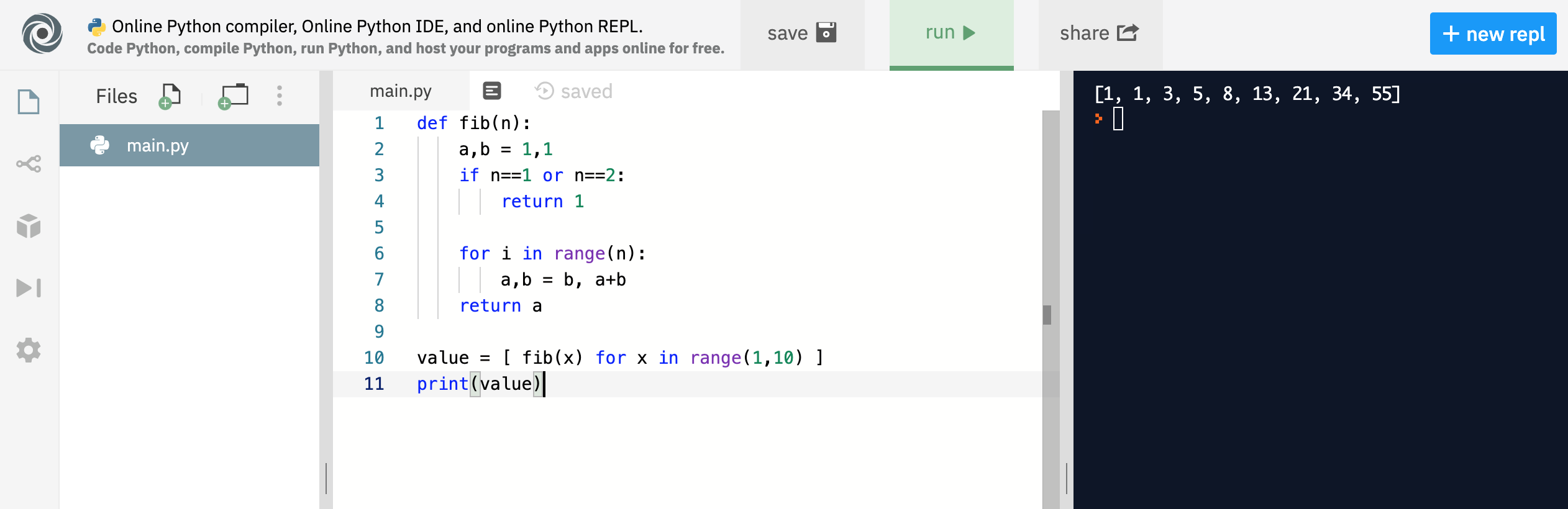Click the 'a,b = b, a+b' line

563,279
